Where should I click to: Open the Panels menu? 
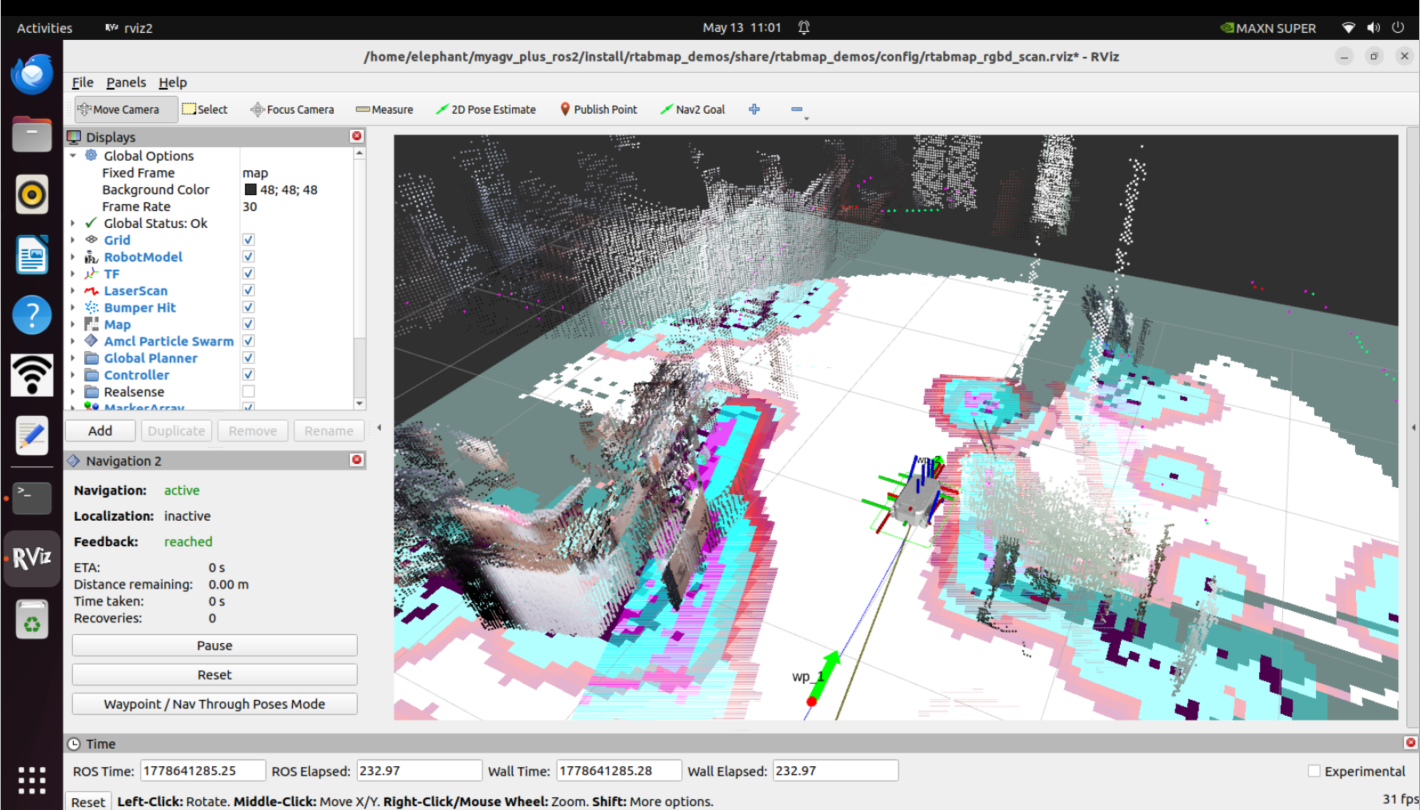click(x=126, y=82)
